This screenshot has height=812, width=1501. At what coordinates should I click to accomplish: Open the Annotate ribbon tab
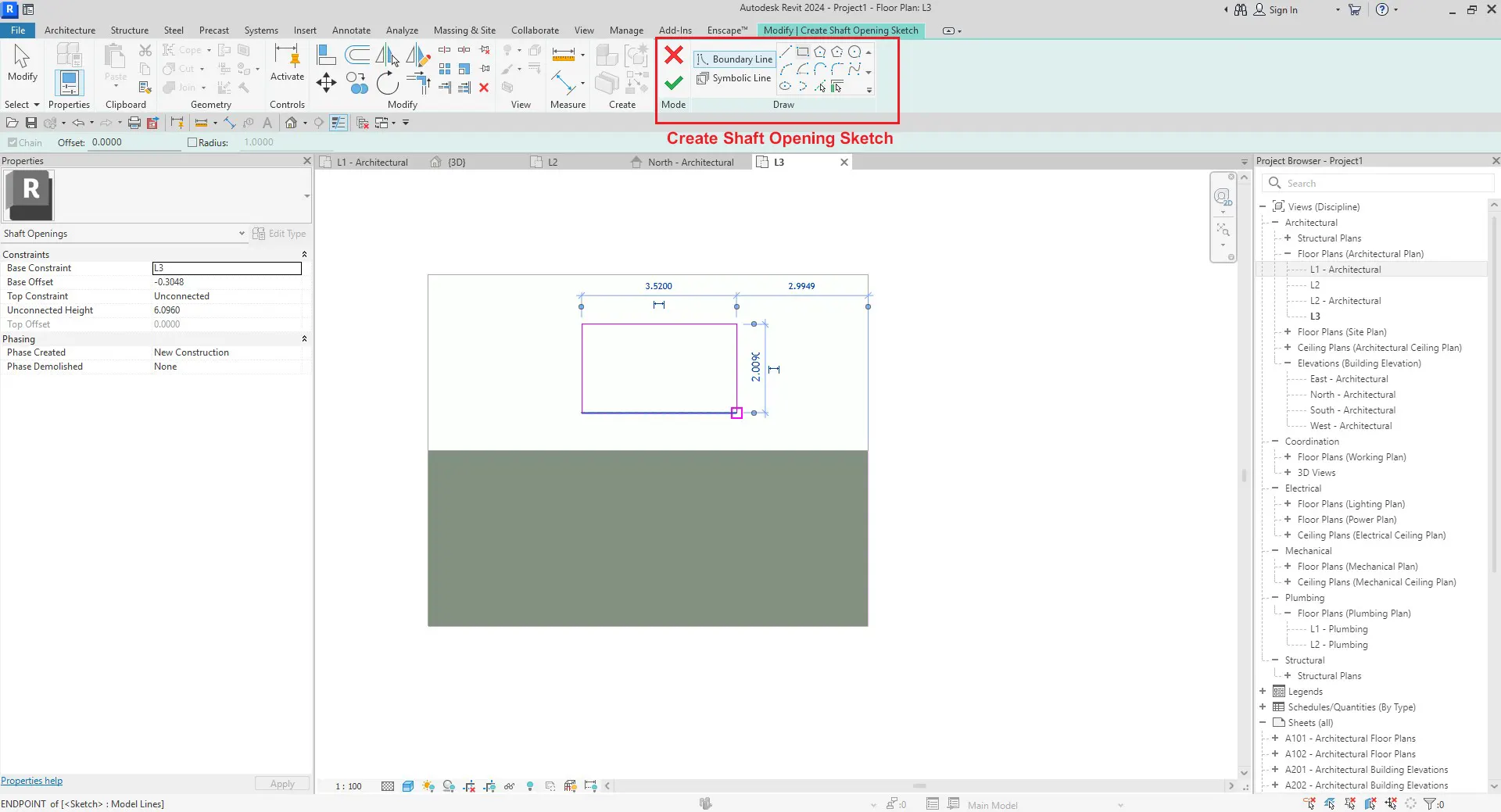click(x=351, y=30)
